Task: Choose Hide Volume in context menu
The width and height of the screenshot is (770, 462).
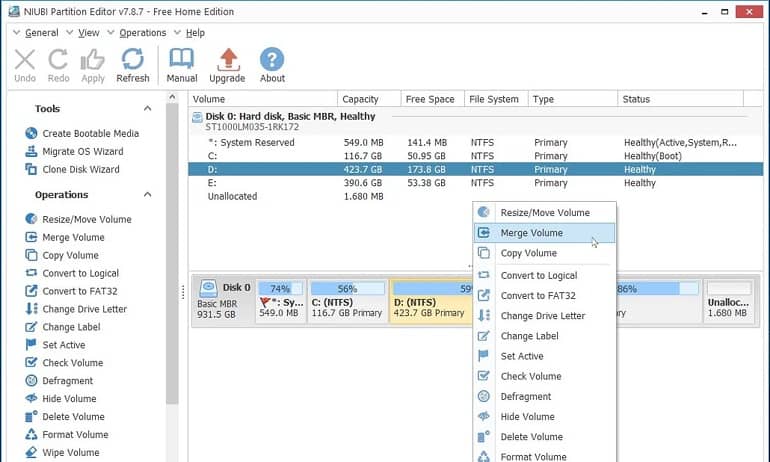Action: pos(545,416)
